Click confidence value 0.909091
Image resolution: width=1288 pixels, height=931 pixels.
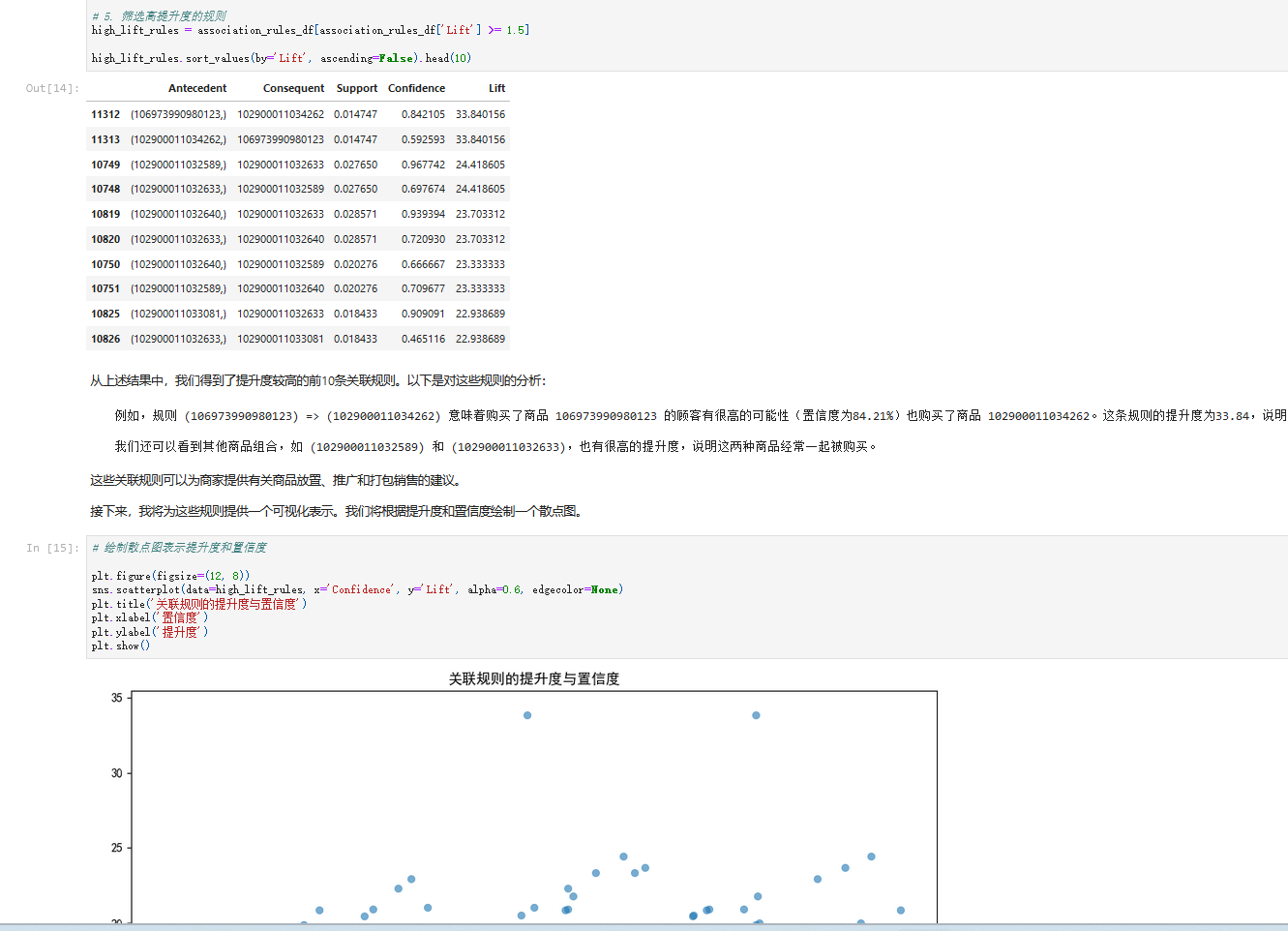click(423, 314)
